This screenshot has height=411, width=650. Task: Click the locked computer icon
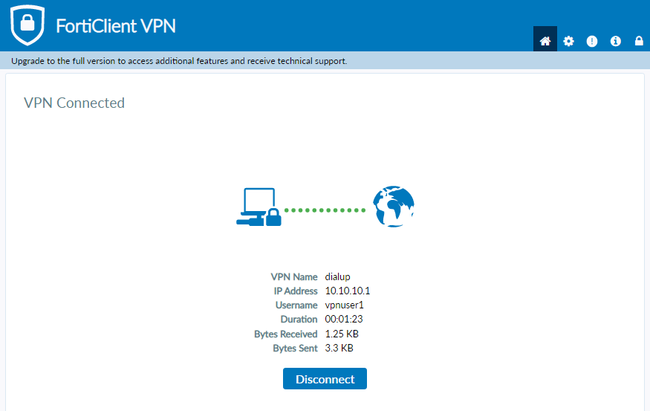[x=258, y=207]
